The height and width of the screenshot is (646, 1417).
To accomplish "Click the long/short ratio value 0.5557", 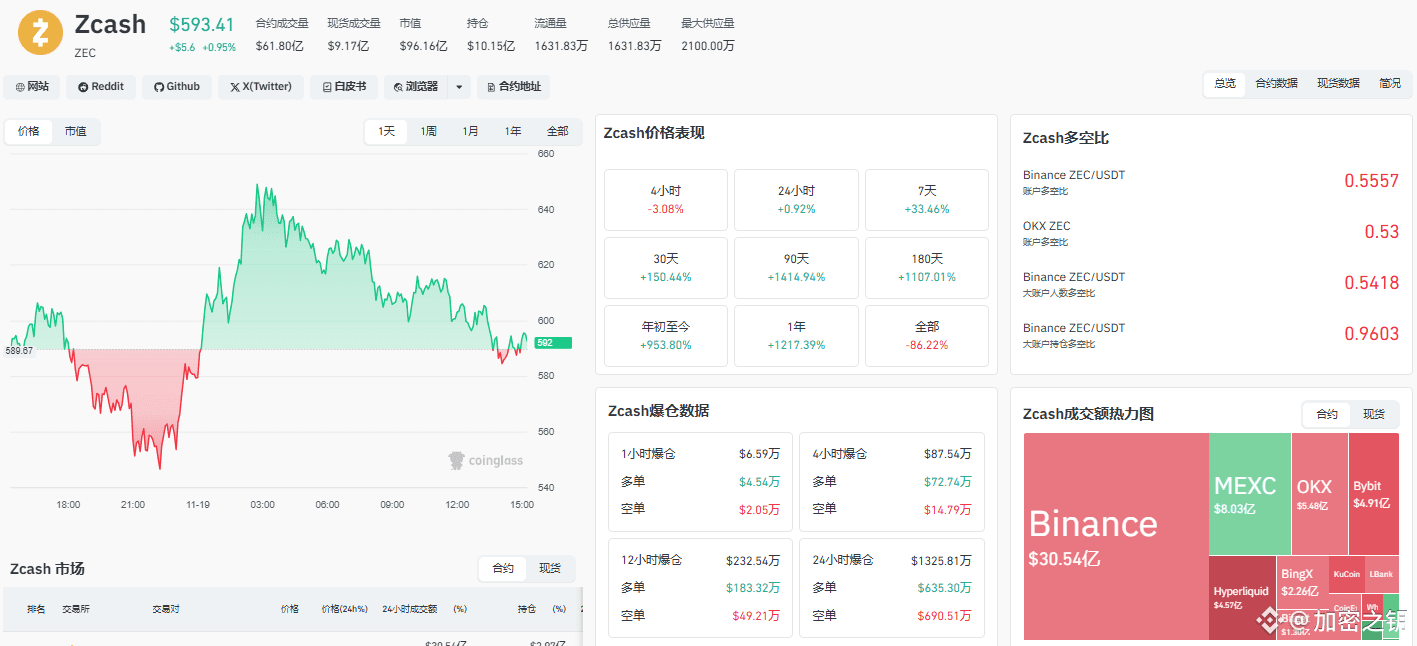I will pyautogui.click(x=1371, y=181).
